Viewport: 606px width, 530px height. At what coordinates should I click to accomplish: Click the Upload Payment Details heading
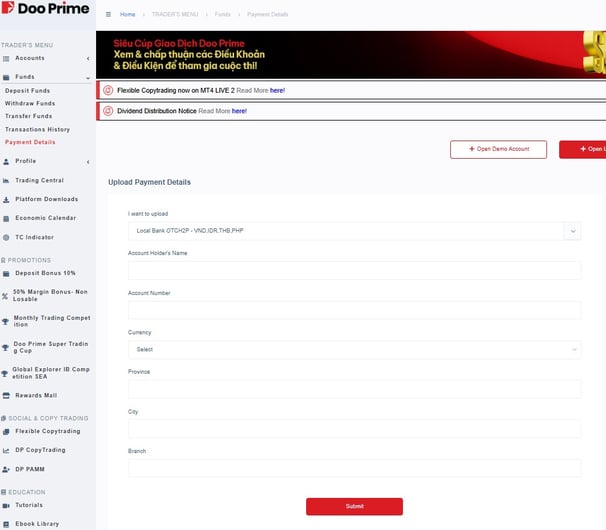(x=150, y=182)
